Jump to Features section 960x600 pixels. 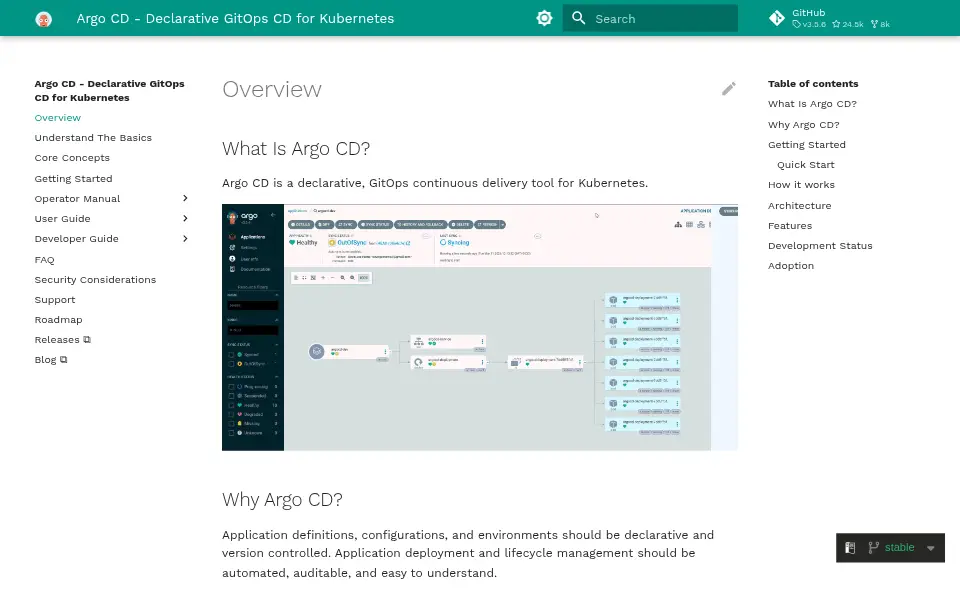[x=790, y=226]
